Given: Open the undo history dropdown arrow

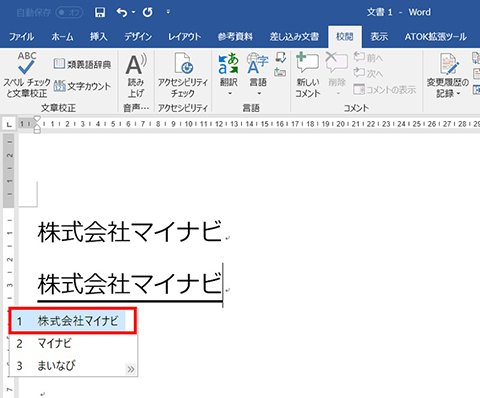Looking at the screenshot, I should pyautogui.click(x=133, y=12).
